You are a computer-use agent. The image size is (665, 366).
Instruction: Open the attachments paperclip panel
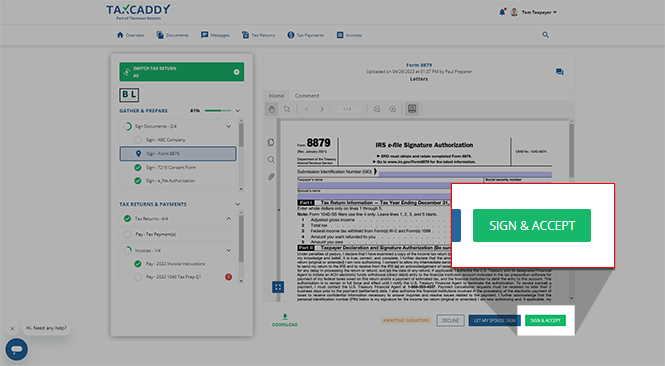271,176
